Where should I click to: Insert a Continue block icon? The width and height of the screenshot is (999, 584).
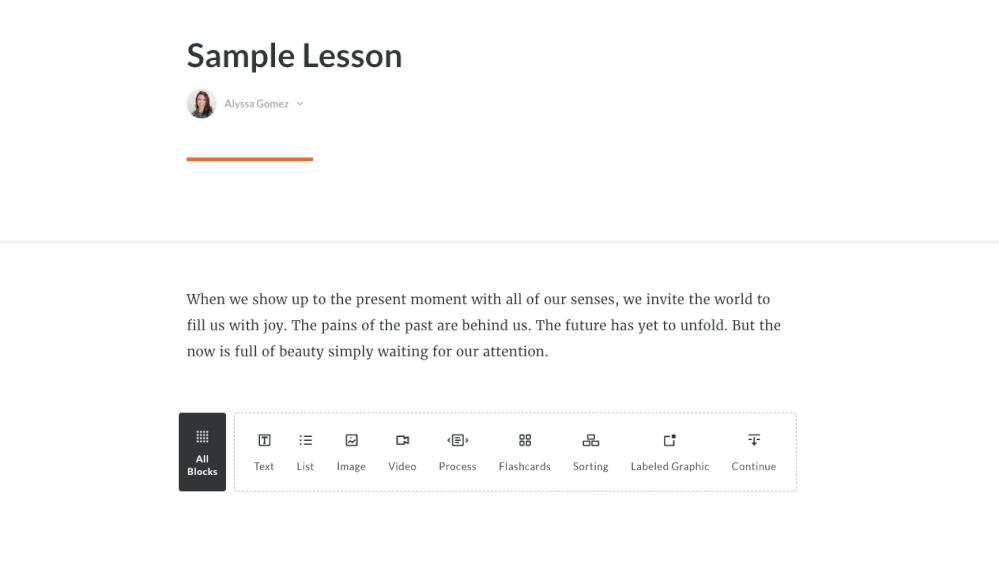[x=754, y=440]
